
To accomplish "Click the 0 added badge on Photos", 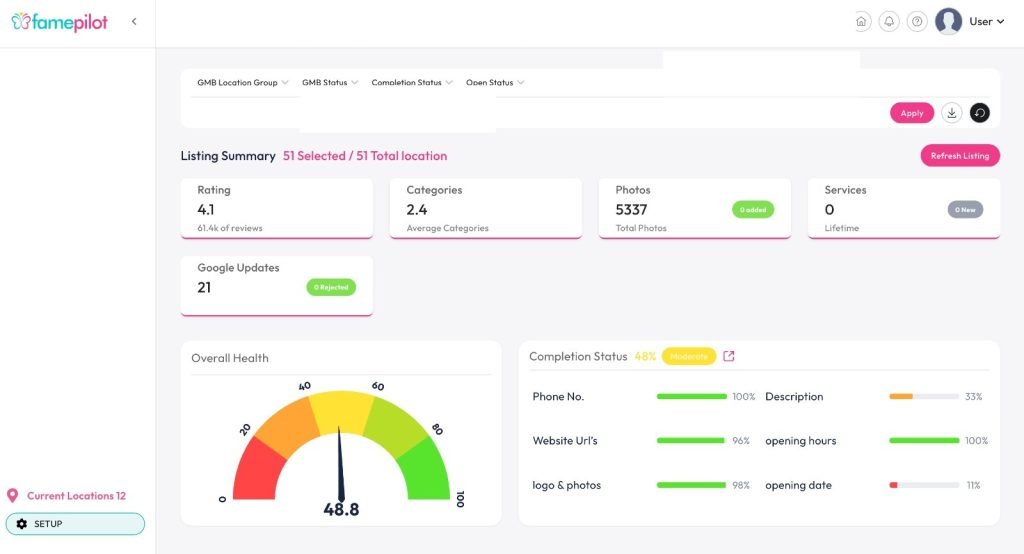I will 753,210.
